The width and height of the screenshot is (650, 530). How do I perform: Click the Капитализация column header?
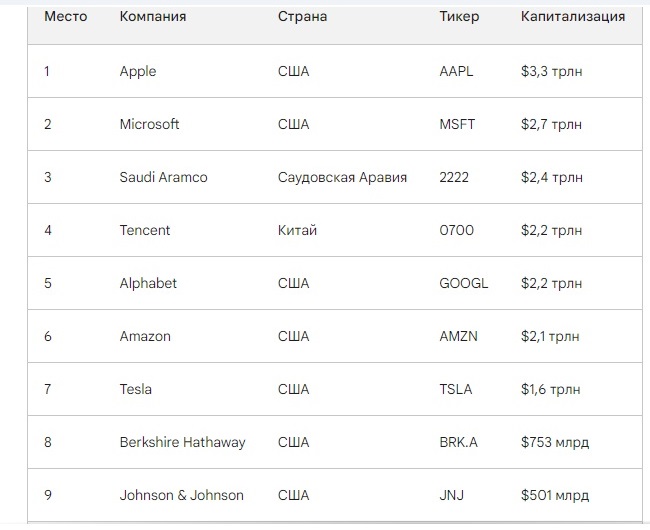point(573,17)
